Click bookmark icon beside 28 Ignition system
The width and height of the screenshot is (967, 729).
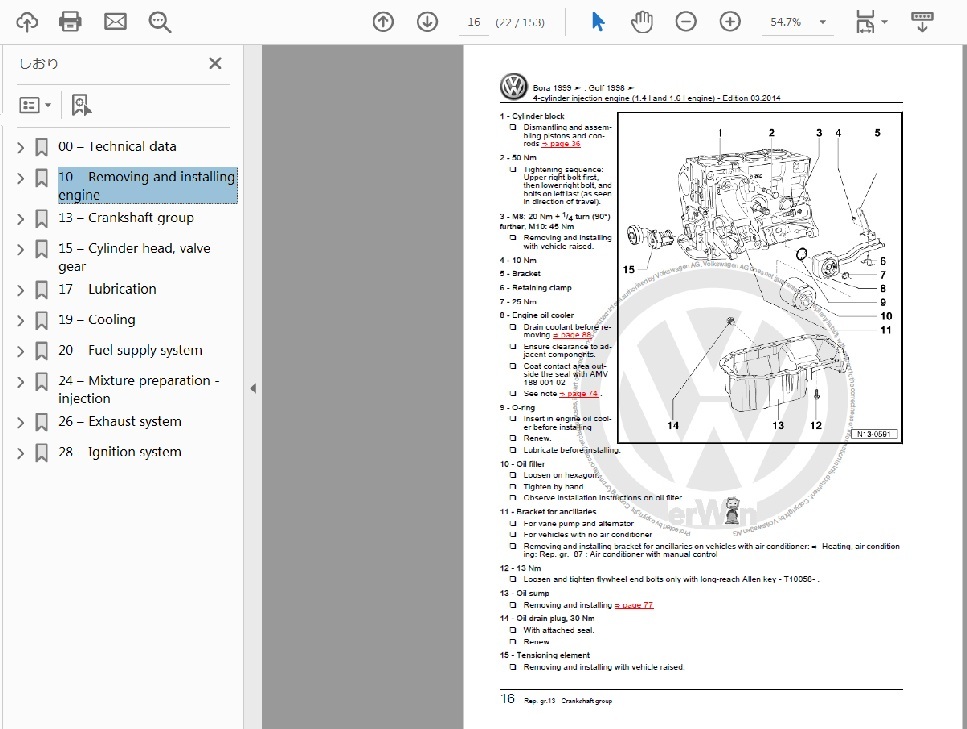41,453
